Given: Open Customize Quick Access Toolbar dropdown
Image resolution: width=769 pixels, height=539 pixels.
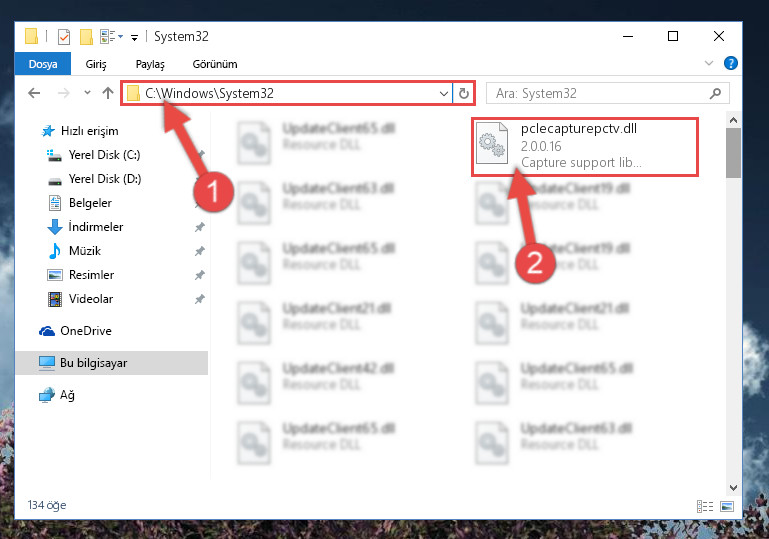Looking at the screenshot, I should (x=134, y=37).
